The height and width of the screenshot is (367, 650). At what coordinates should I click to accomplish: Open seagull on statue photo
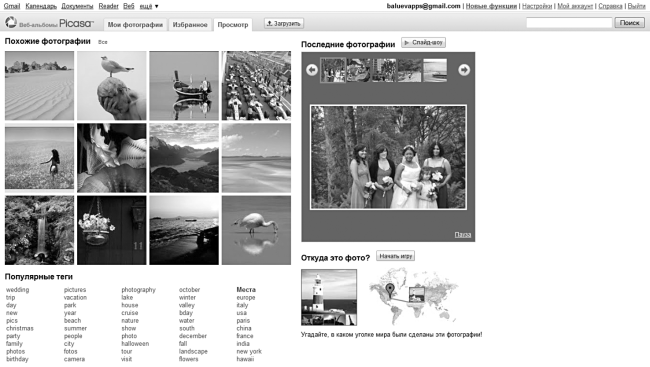coord(112,86)
